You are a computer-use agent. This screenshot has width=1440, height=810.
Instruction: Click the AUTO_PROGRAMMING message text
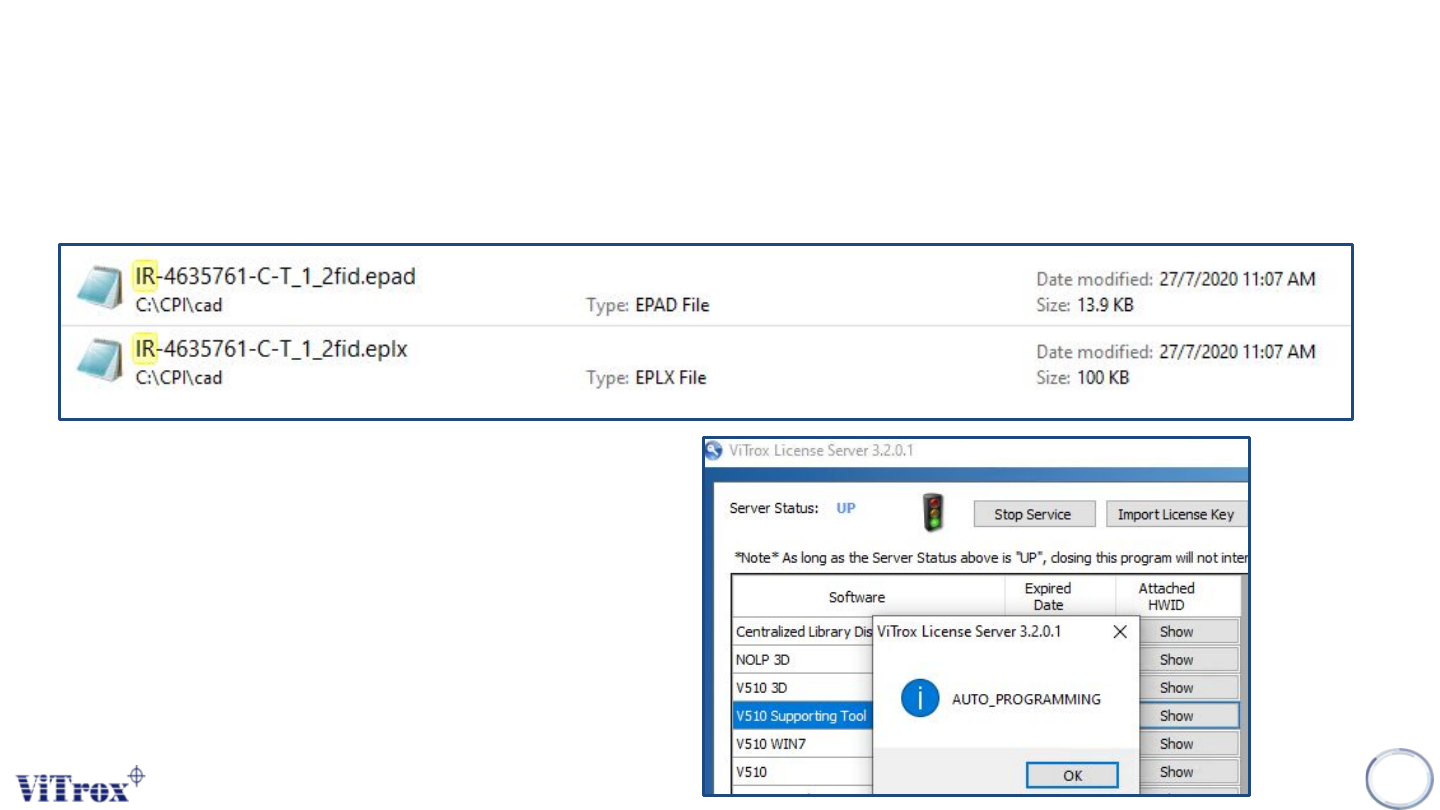1026,699
